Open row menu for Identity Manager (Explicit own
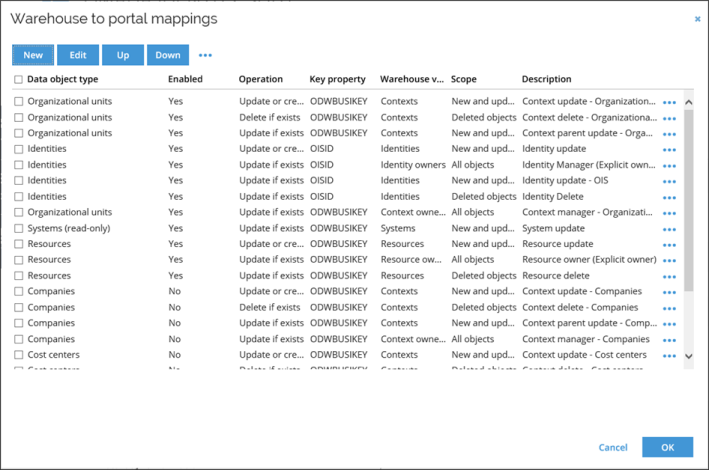Image resolution: width=709 pixels, height=470 pixels. click(669, 166)
